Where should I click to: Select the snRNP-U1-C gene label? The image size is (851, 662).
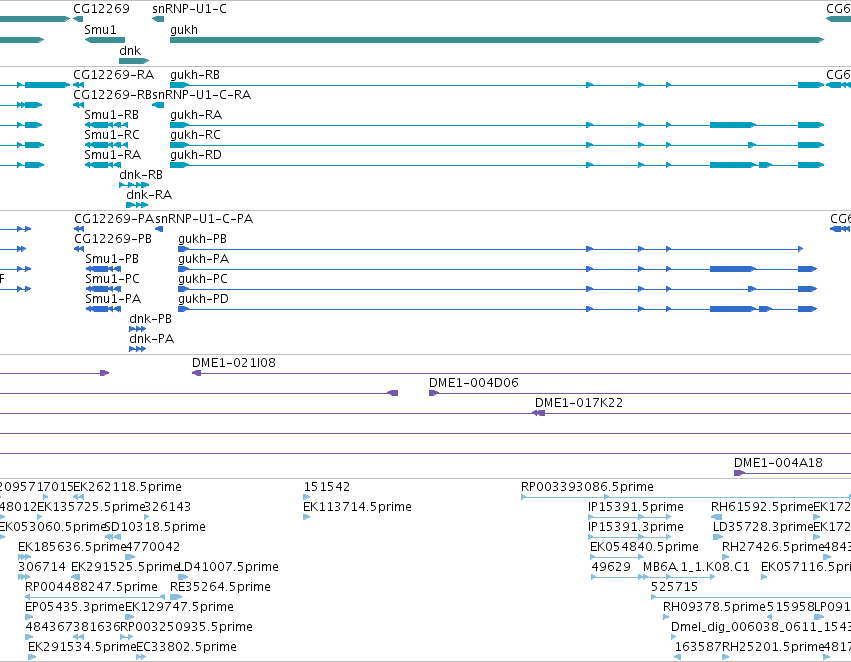189,9
